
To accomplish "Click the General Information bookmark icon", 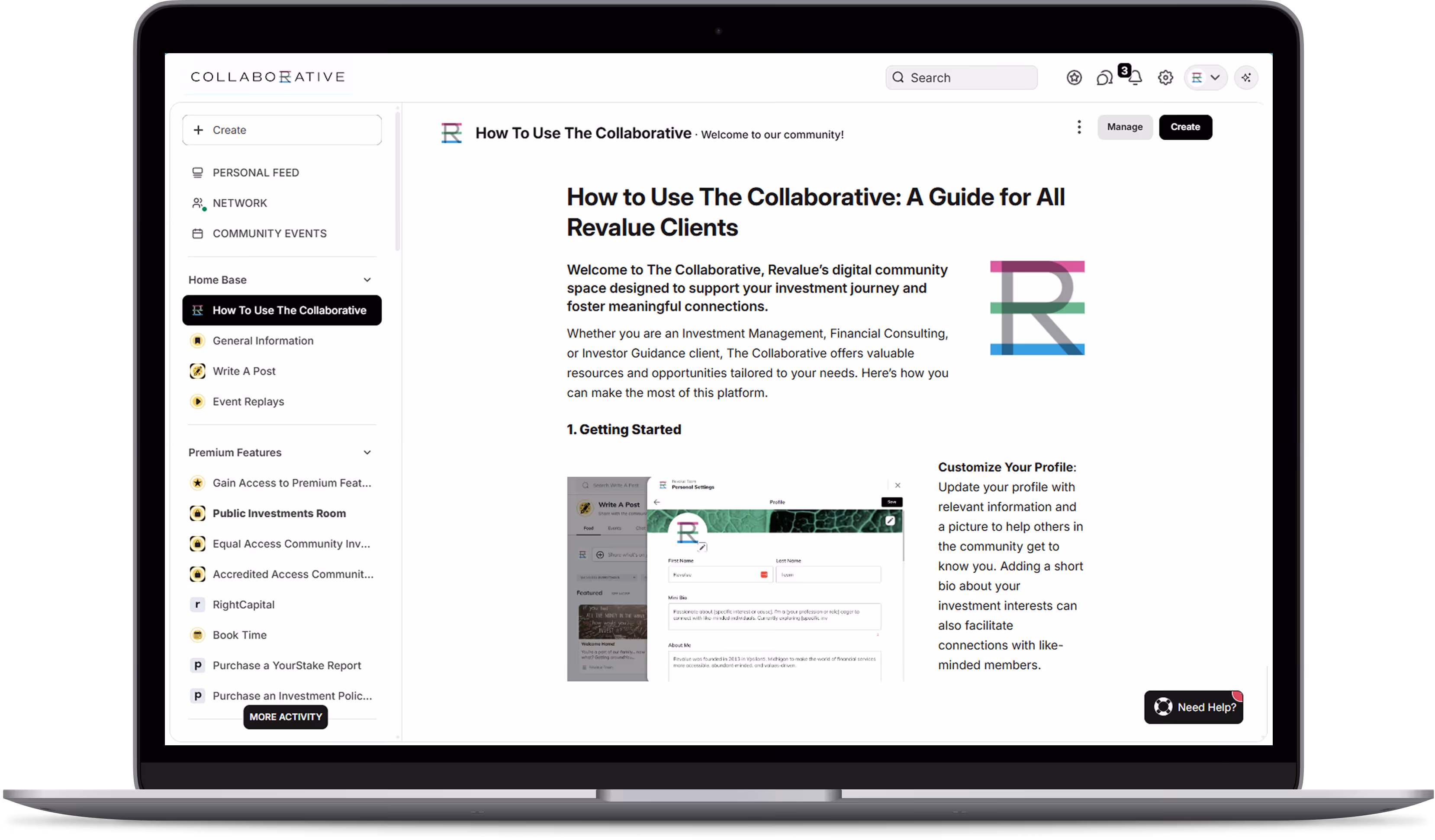I will (x=198, y=341).
